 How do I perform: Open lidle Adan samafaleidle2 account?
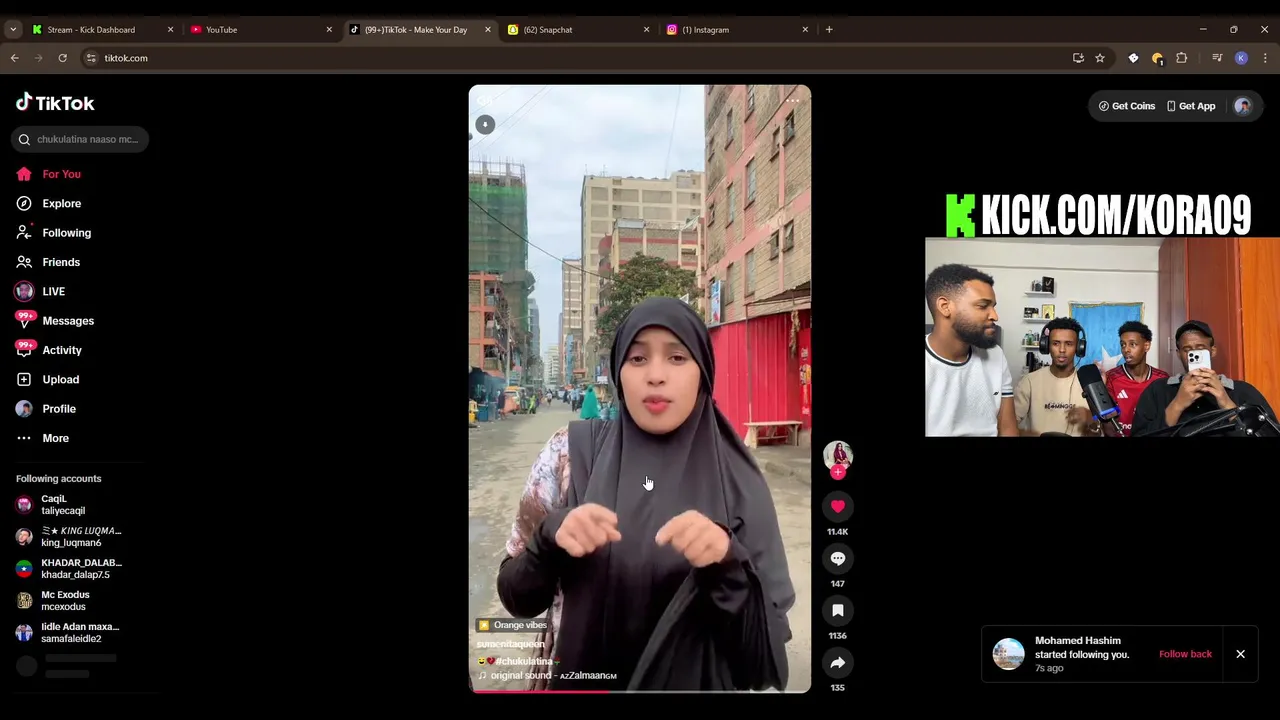pyautogui.click(x=68, y=633)
